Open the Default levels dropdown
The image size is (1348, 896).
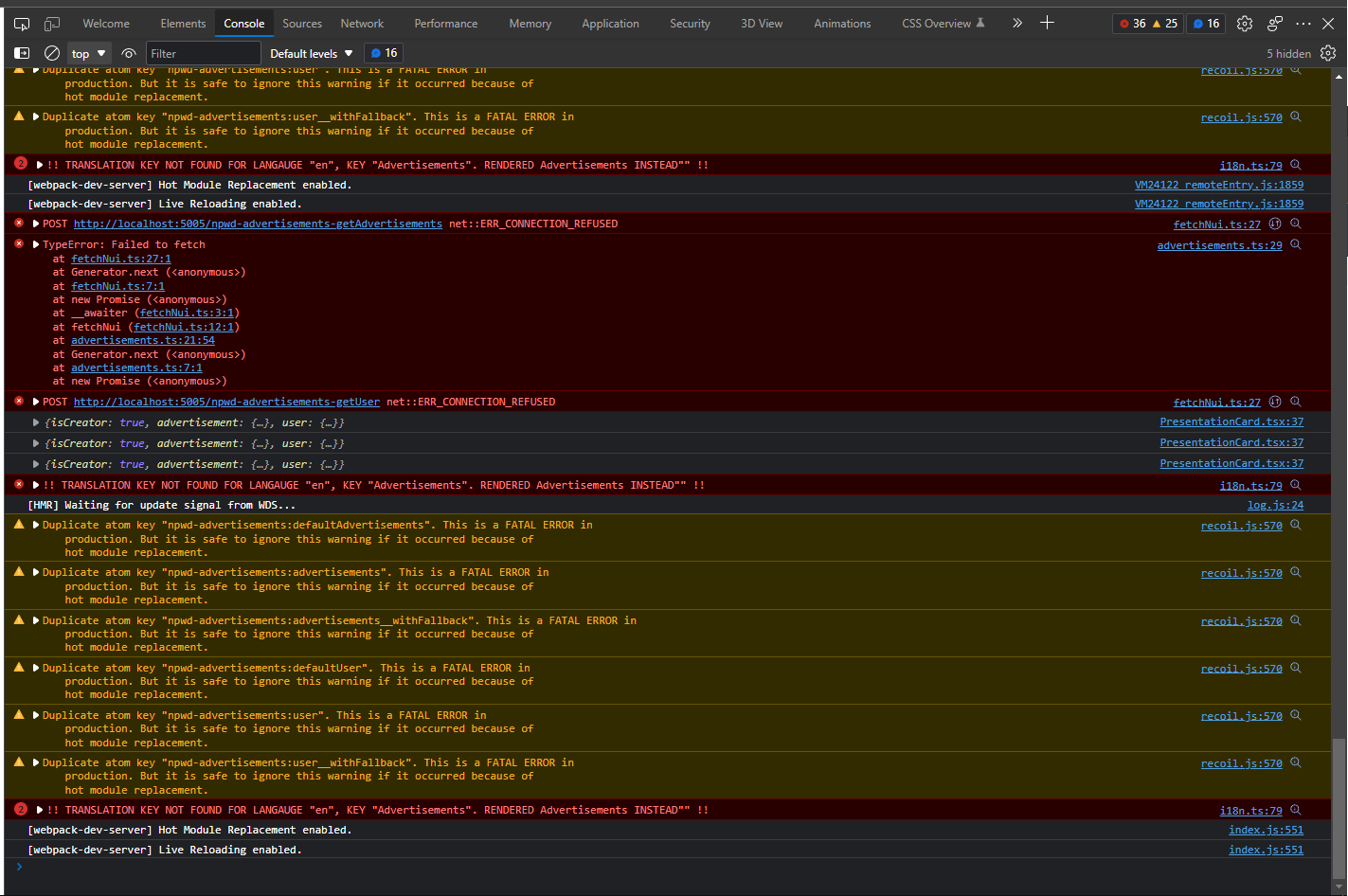click(x=311, y=53)
